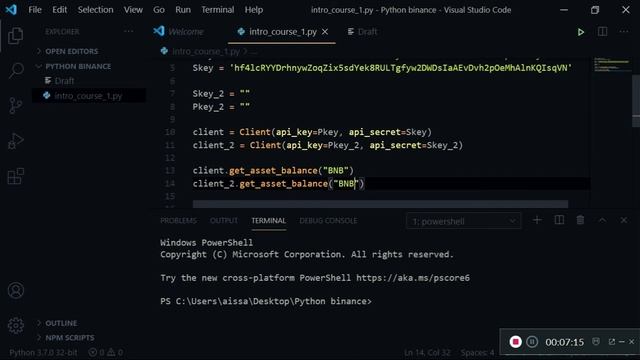Screen dimensions: 640x360
Task: Select Python 3.7.0 32-bit interpreter
Action: point(43,352)
